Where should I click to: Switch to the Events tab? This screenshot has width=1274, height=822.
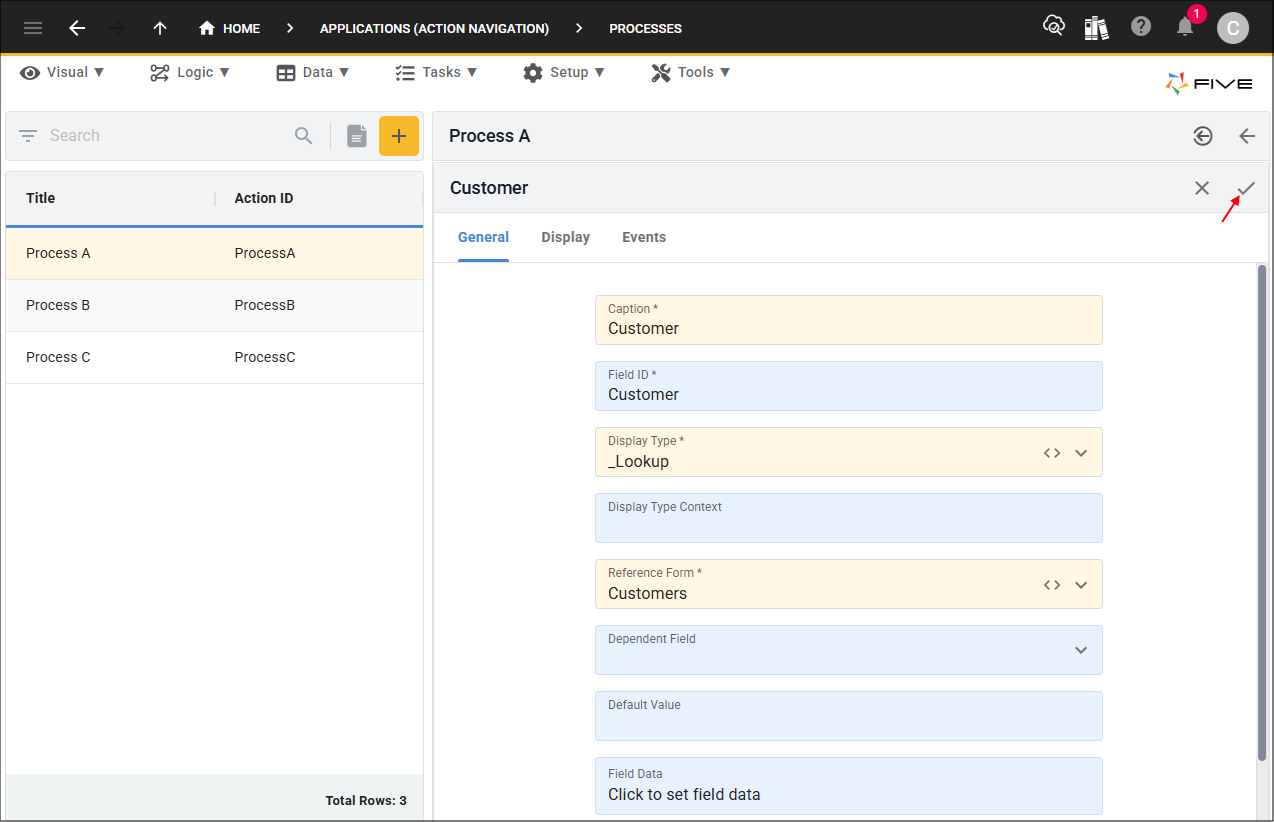coord(644,237)
